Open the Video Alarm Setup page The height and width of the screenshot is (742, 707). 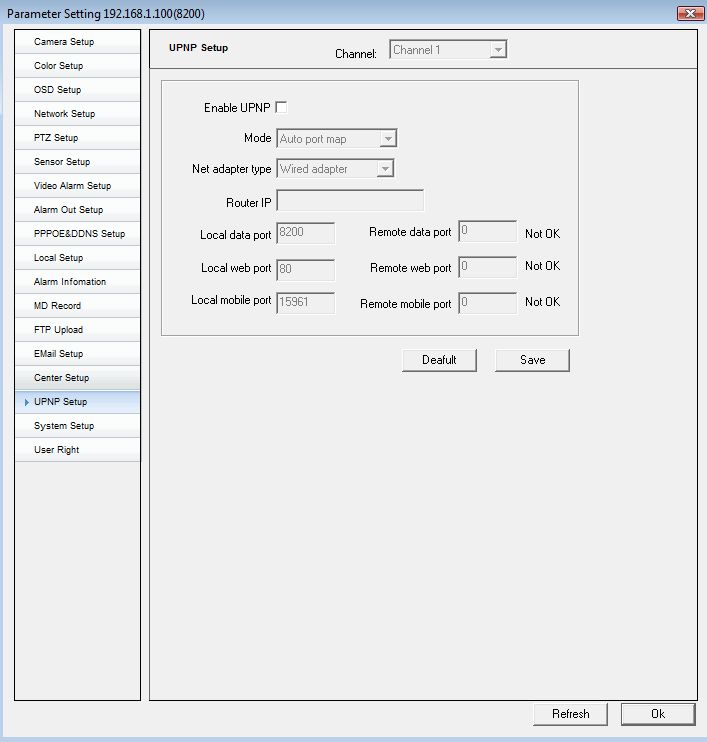(x=77, y=186)
